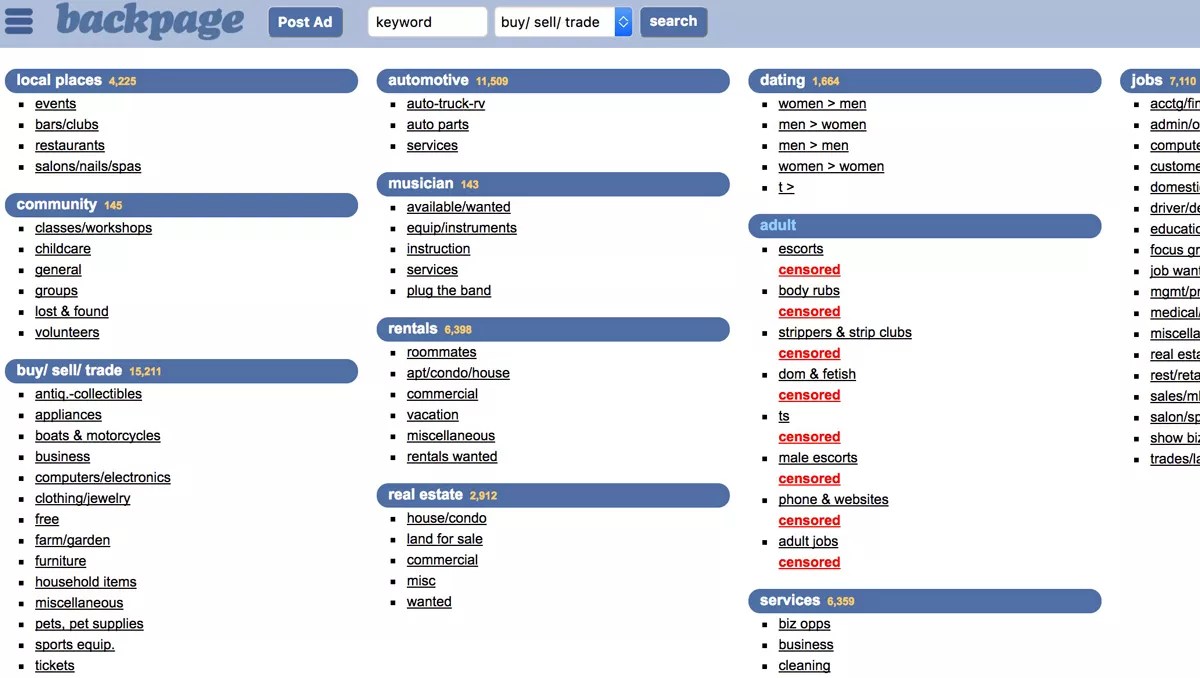
Task: Open the jobs section header
Action: tap(1147, 81)
